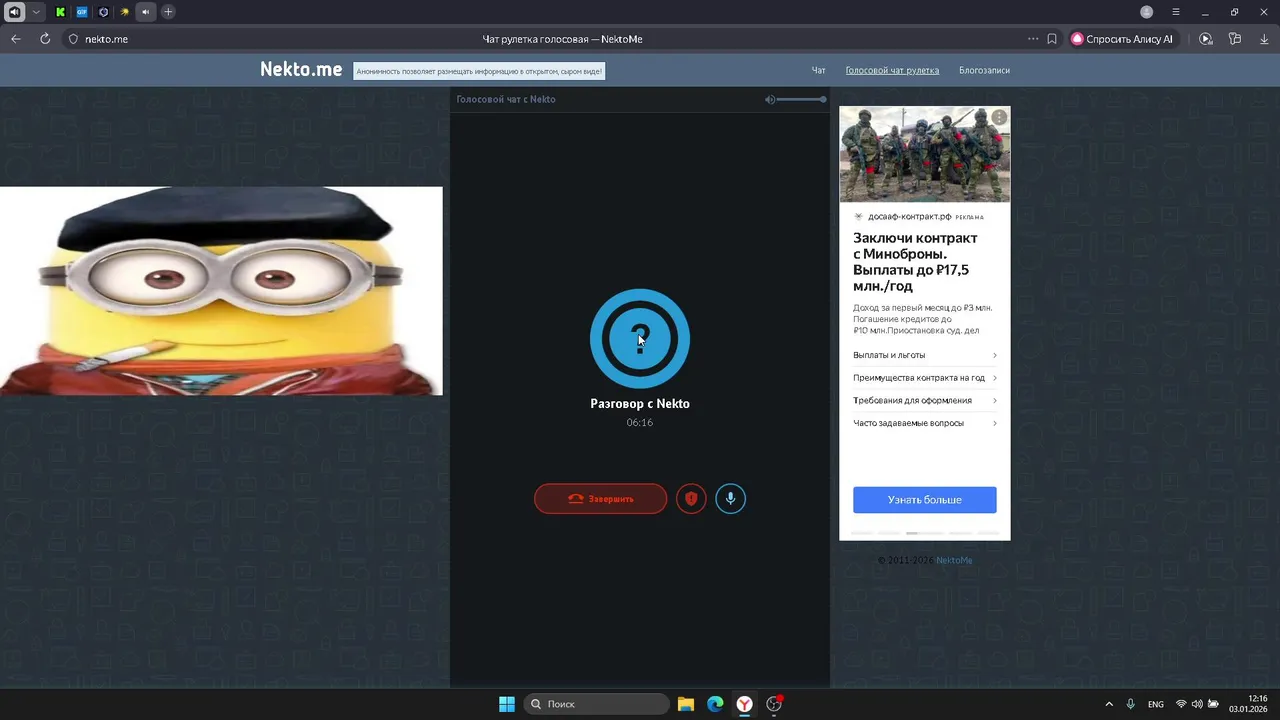Open Голосовой чат рулетка link
Screen dimensions: 1280x720
(x=892, y=71)
